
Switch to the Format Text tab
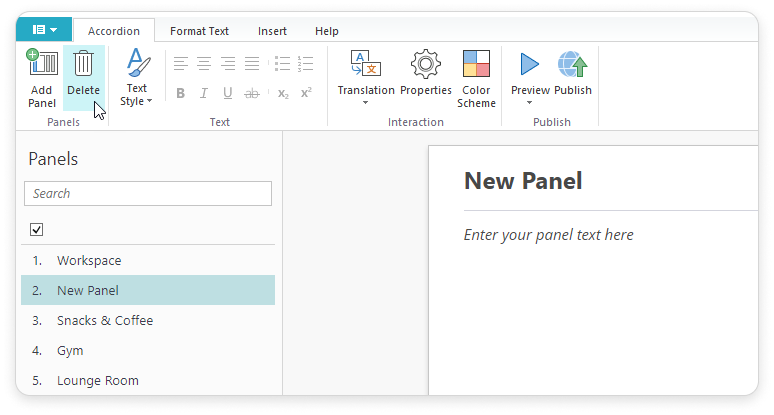coord(199,31)
